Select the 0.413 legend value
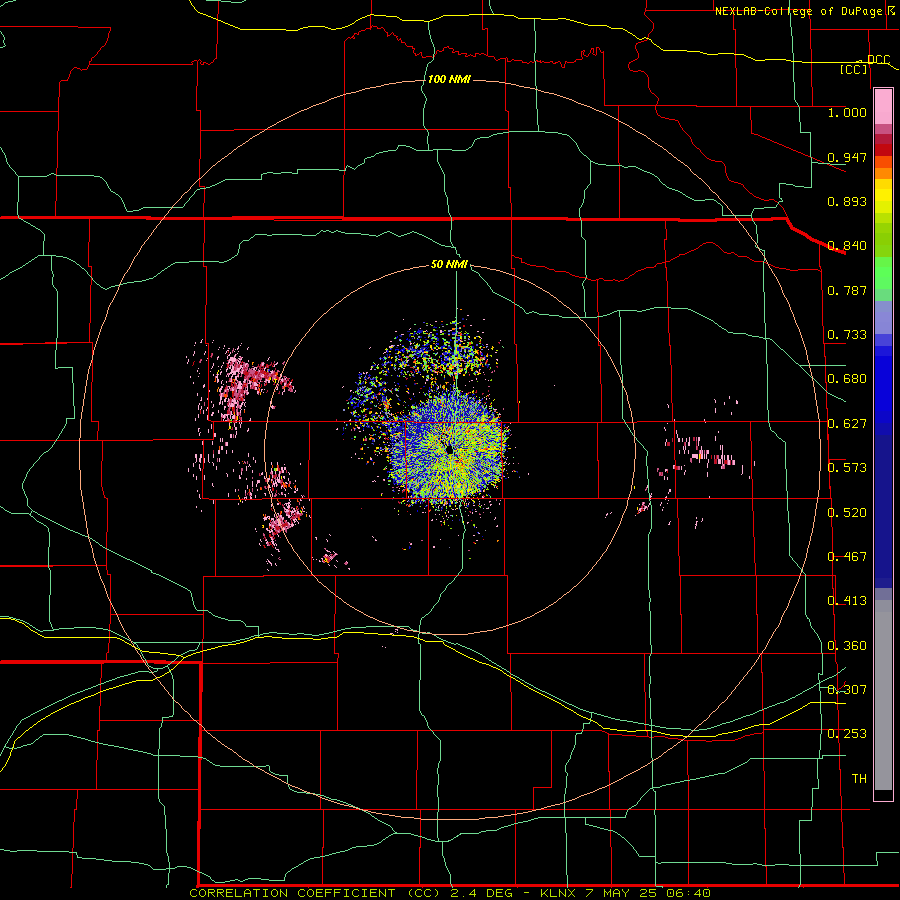The width and height of the screenshot is (900, 900). [x=847, y=601]
